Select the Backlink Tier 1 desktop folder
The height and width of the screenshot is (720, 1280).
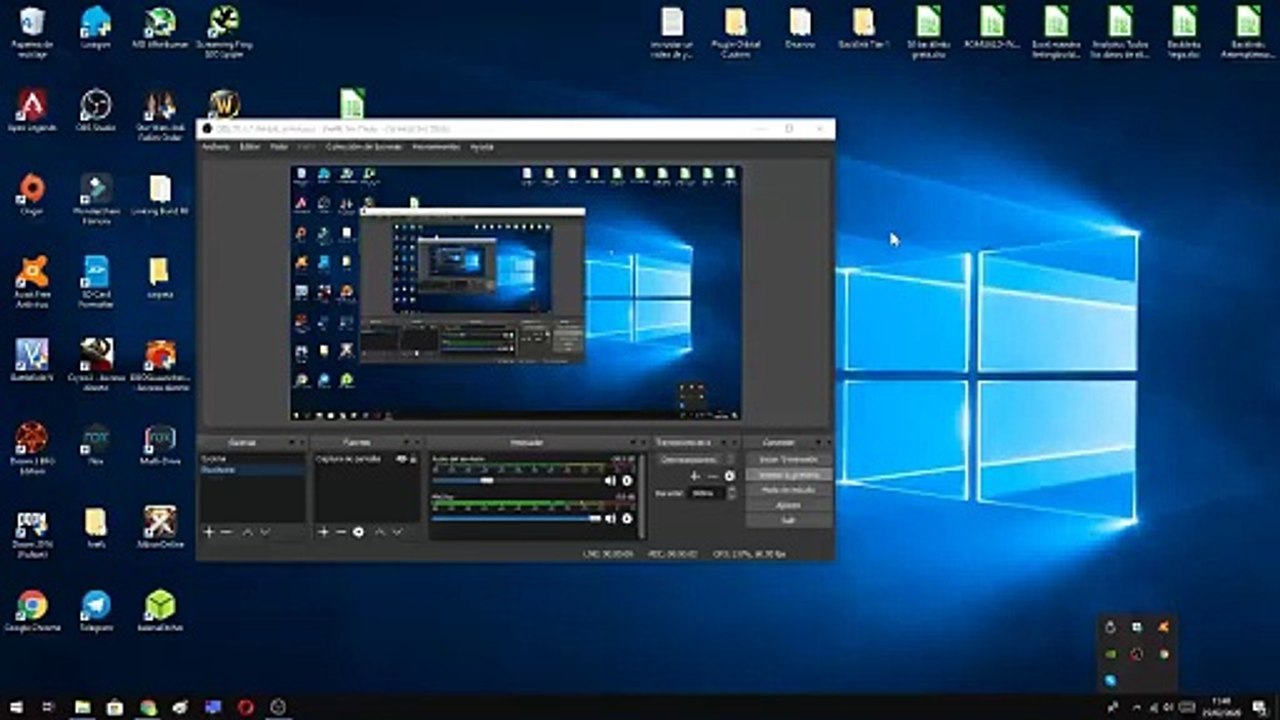pos(864,27)
